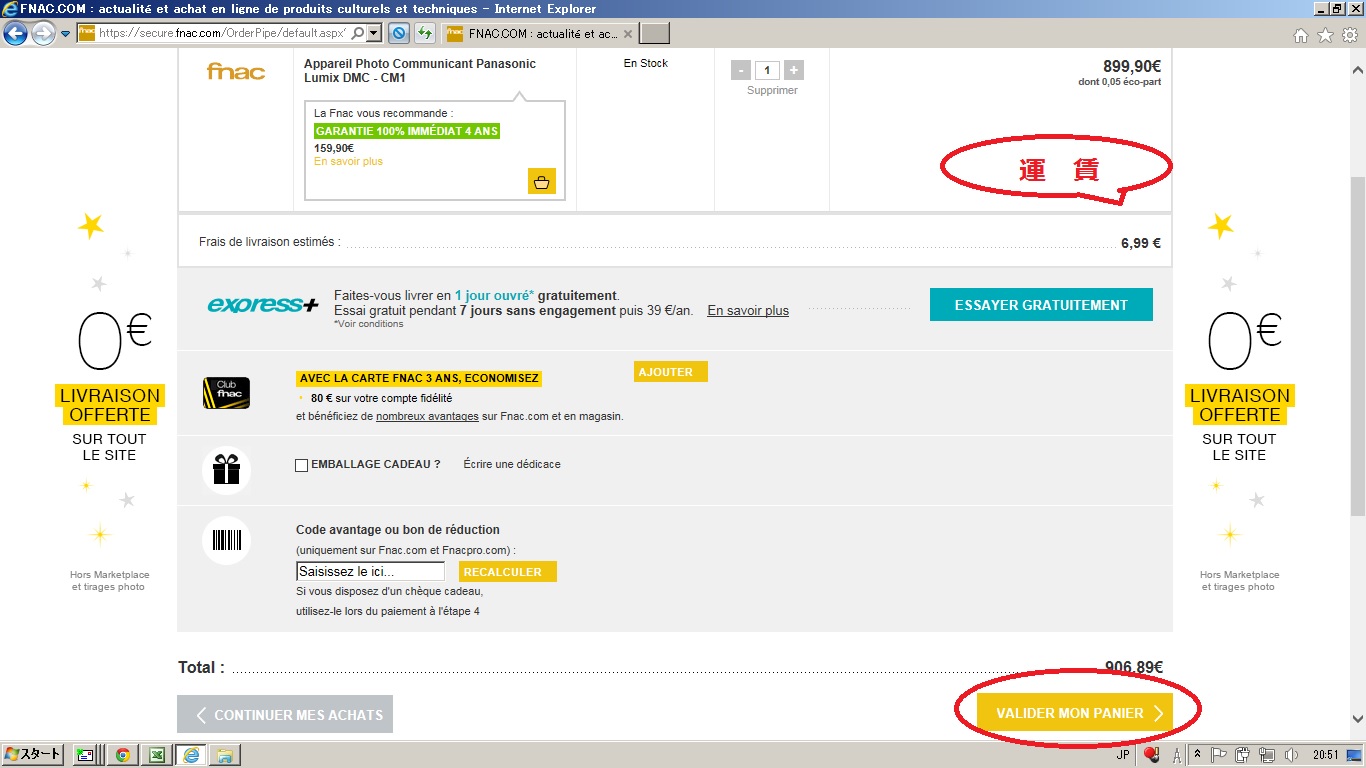1366x768 pixels.
Task: Click the fnac seller logo
Action: point(236,71)
